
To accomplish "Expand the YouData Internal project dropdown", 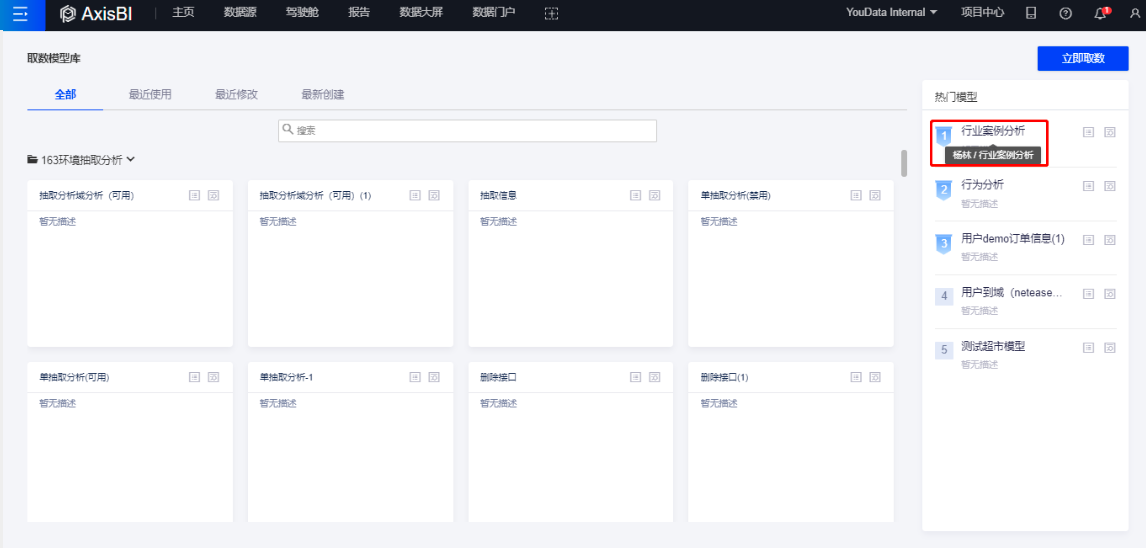I will [x=891, y=12].
